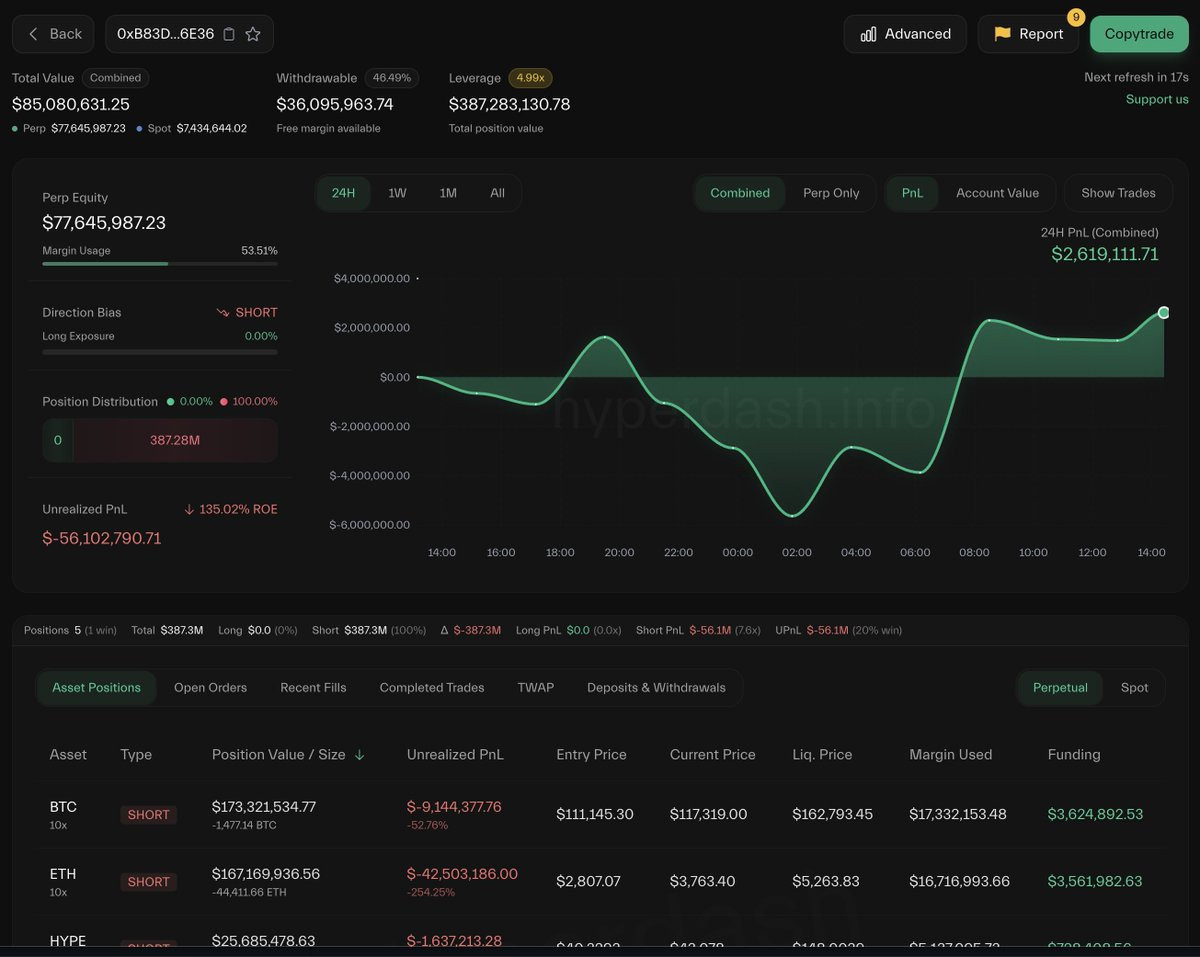Switch chart to Combined mode

(x=740, y=193)
